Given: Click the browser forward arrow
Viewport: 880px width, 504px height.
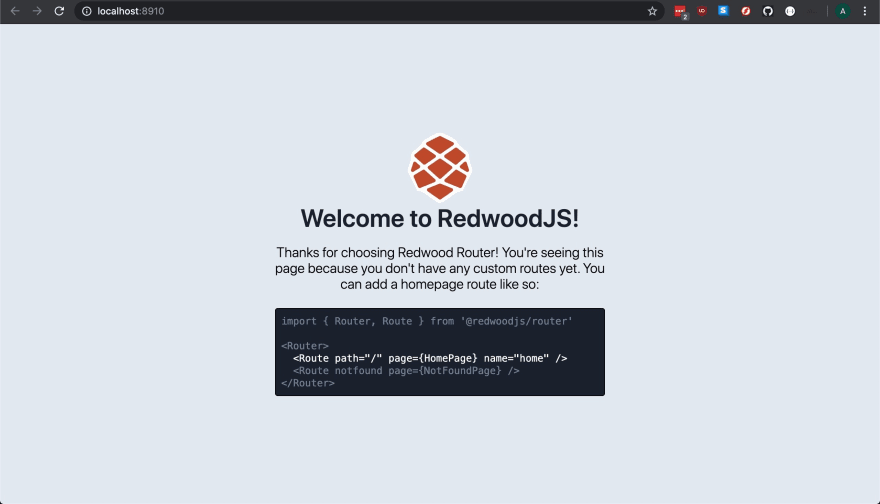Looking at the screenshot, I should [37, 11].
